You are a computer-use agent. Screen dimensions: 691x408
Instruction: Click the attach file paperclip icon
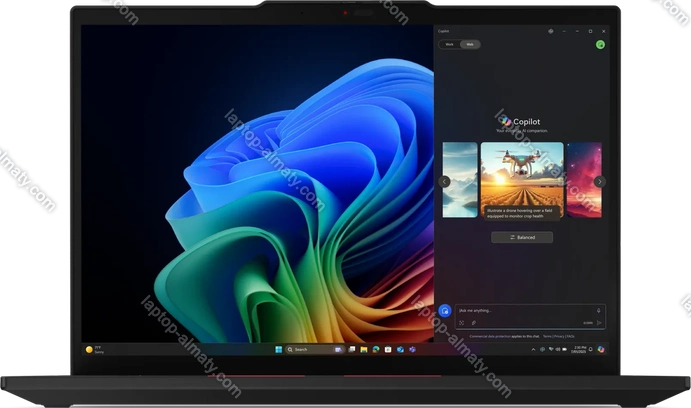pos(473,323)
